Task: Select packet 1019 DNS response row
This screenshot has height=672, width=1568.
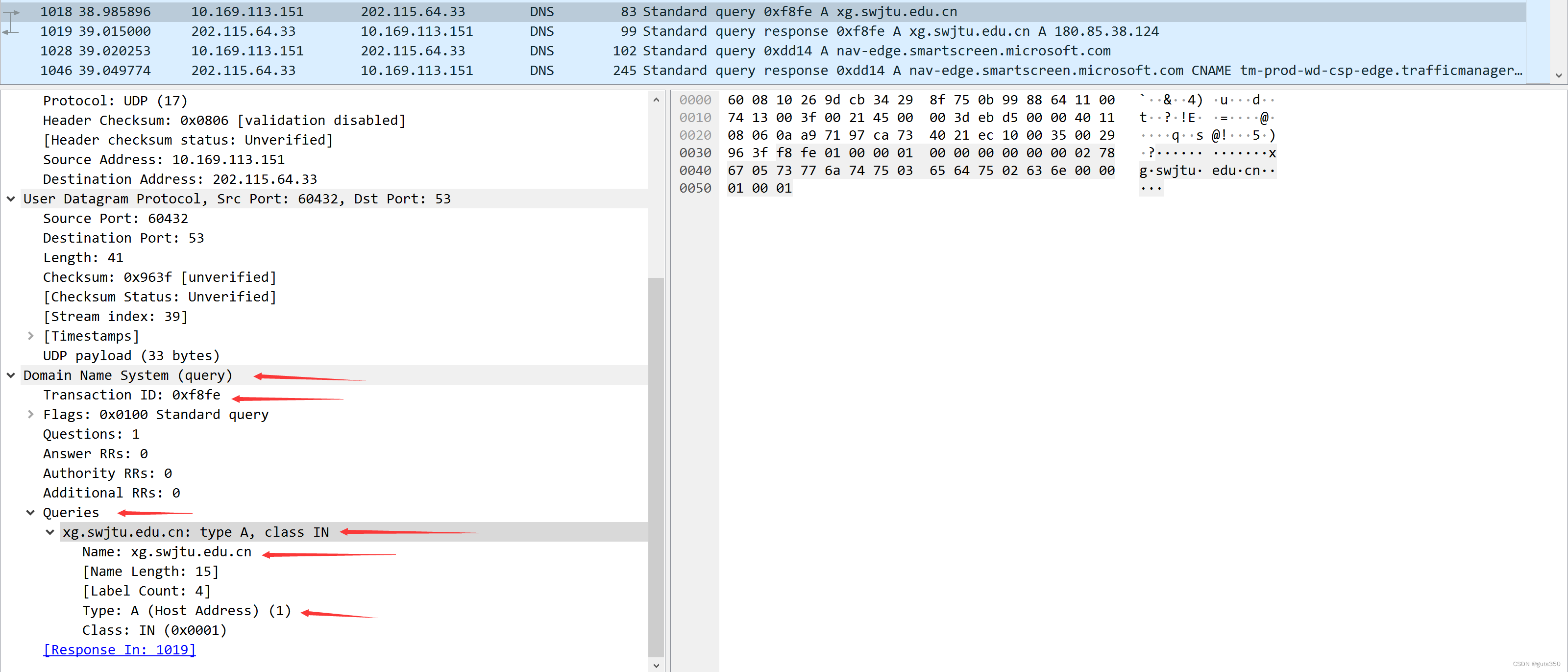Action: 763,31
